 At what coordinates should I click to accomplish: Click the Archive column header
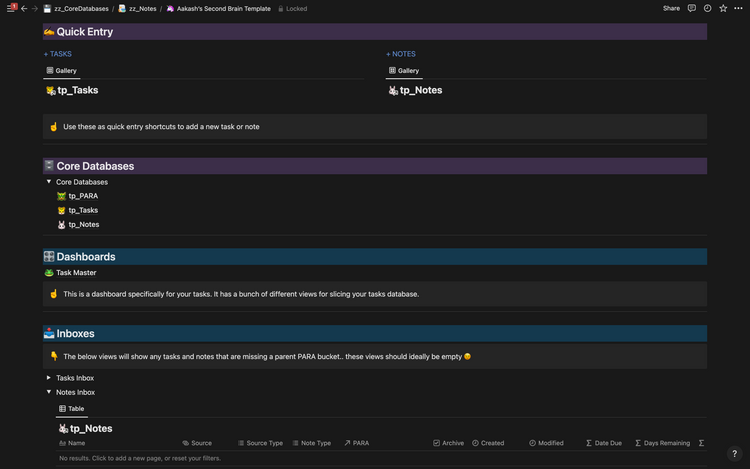[449, 443]
